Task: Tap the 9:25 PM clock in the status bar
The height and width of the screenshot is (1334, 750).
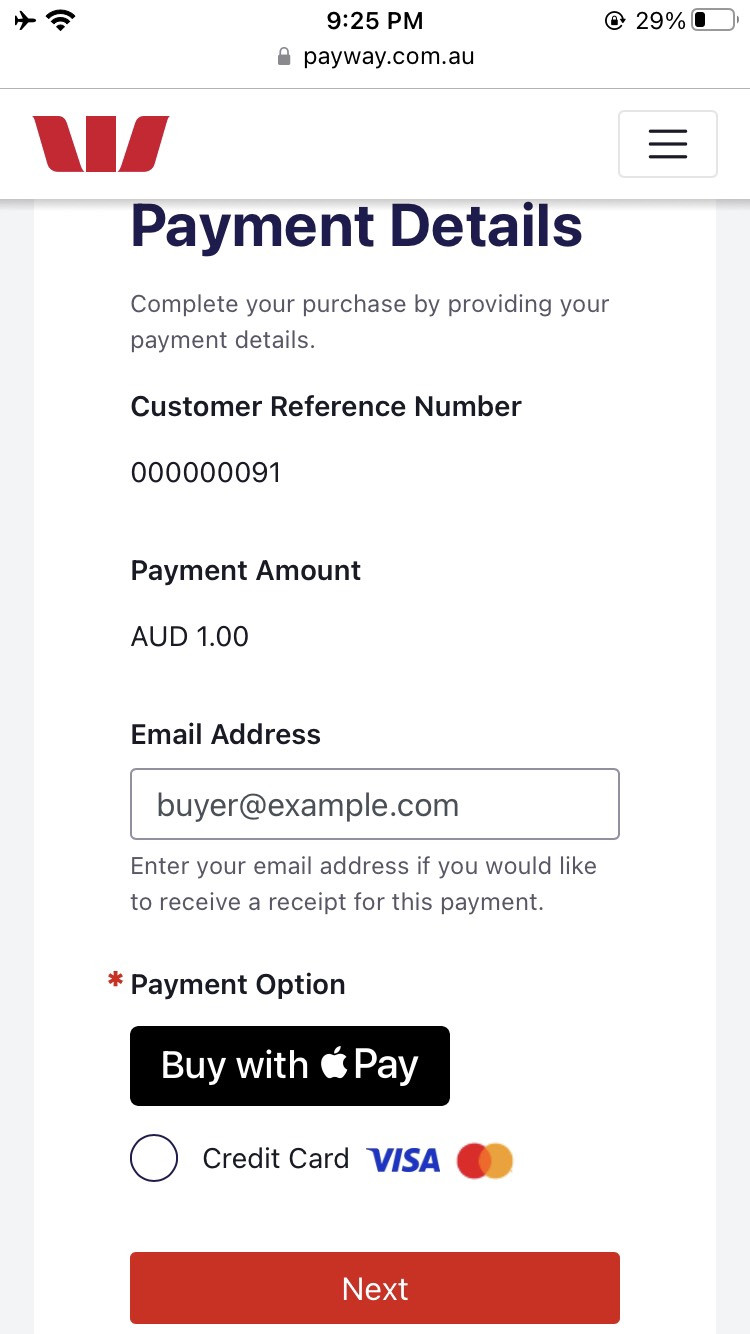Action: click(375, 20)
